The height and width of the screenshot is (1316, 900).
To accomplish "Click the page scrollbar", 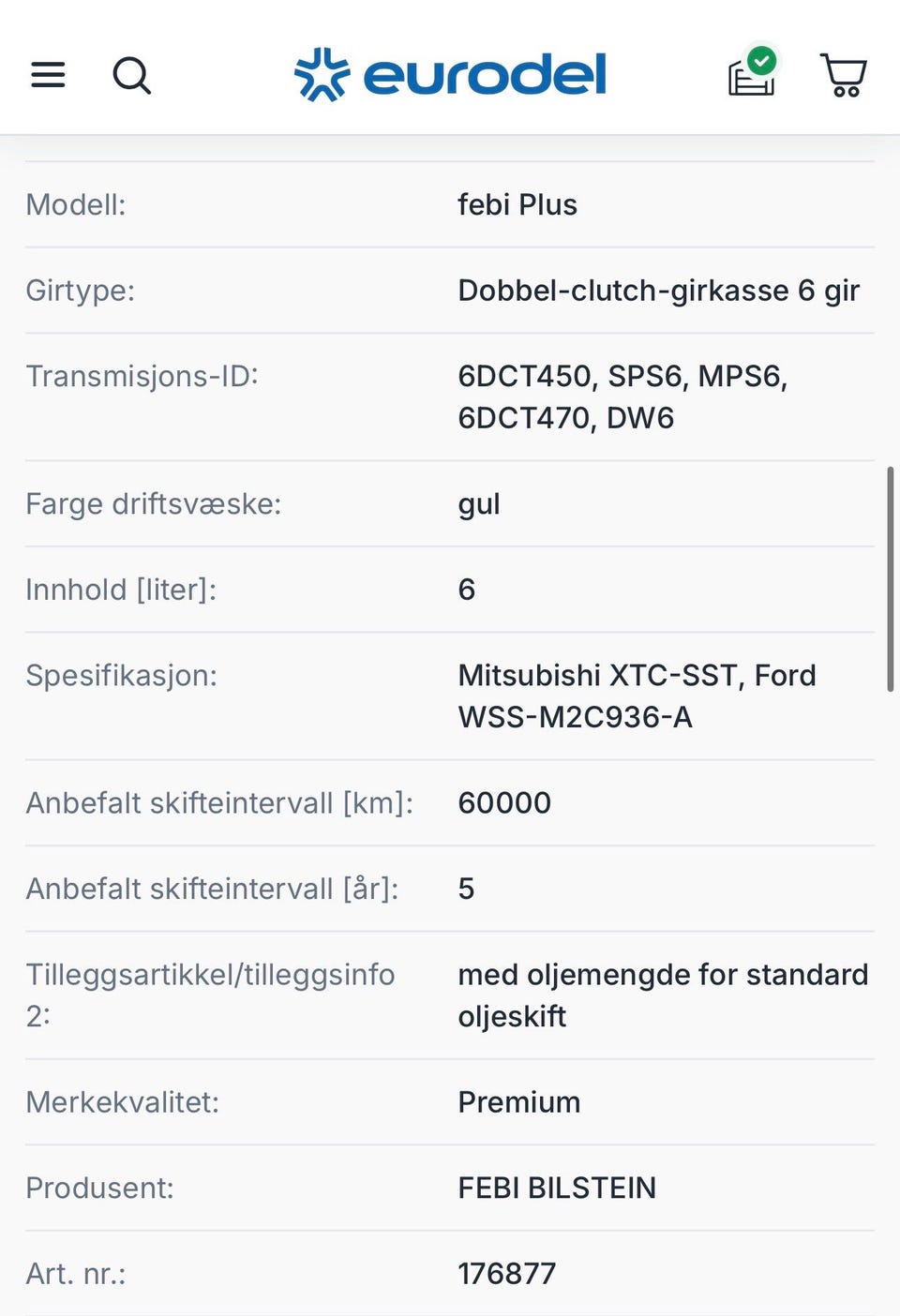I will (x=890, y=578).
